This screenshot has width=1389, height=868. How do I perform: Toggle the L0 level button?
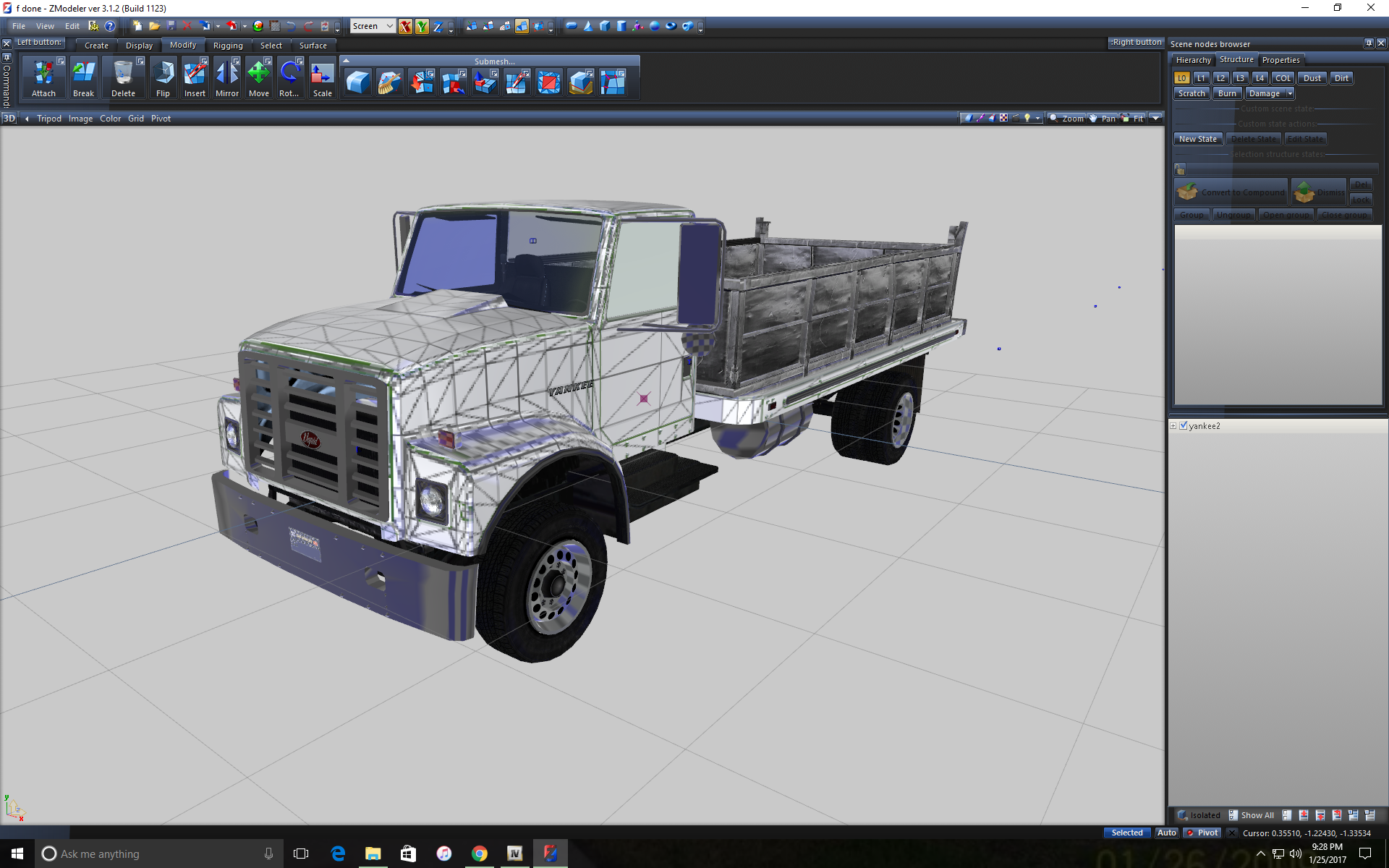coord(1181,78)
